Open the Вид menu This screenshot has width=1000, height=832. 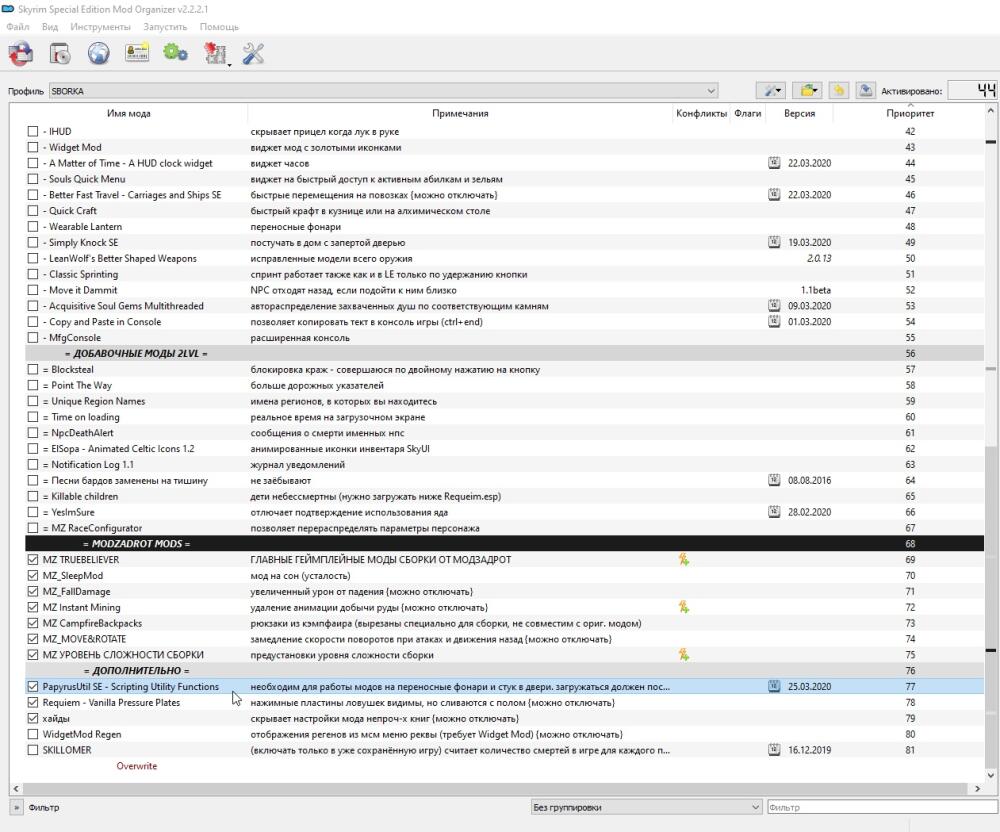(50, 27)
